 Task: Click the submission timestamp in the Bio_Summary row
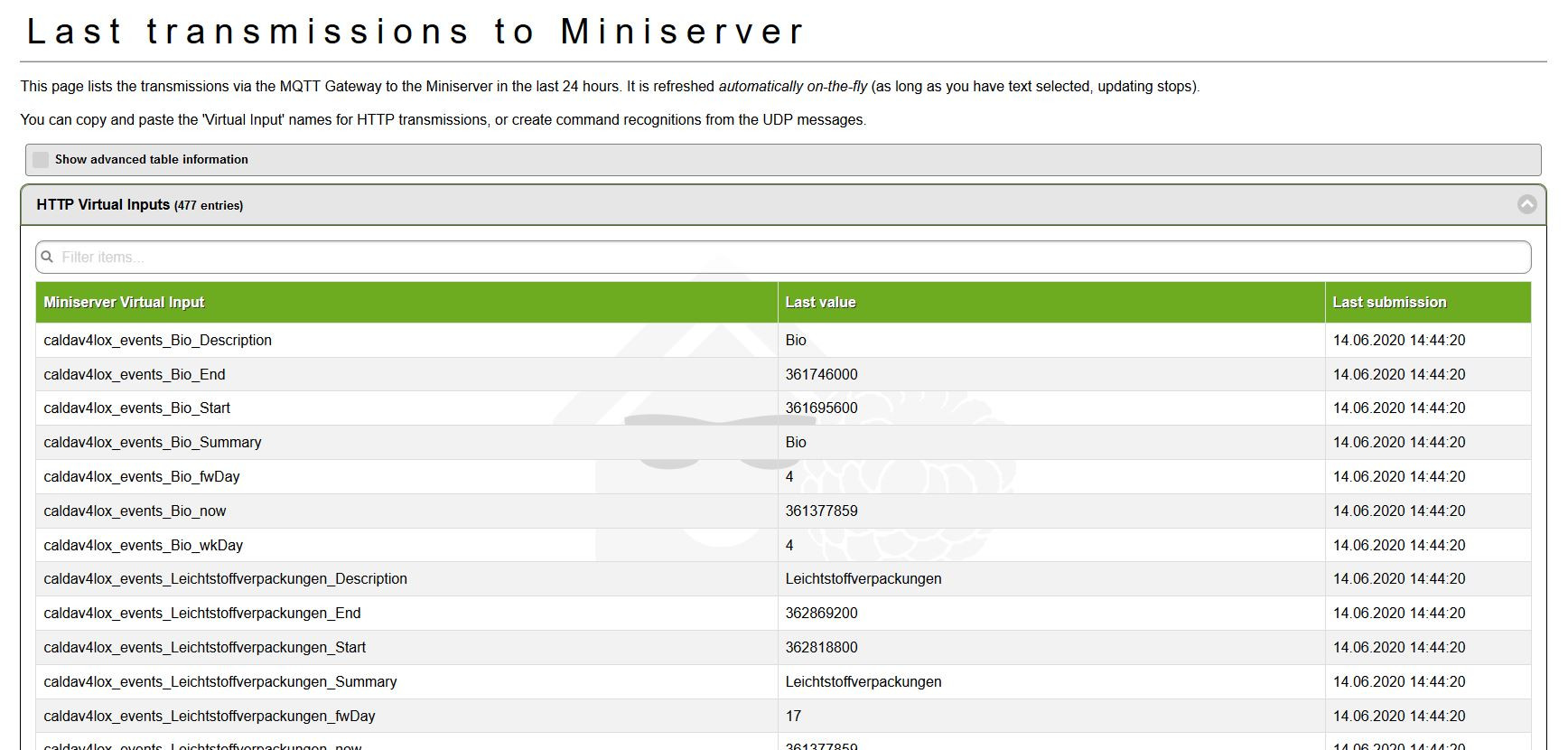pyautogui.click(x=1399, y=443)
